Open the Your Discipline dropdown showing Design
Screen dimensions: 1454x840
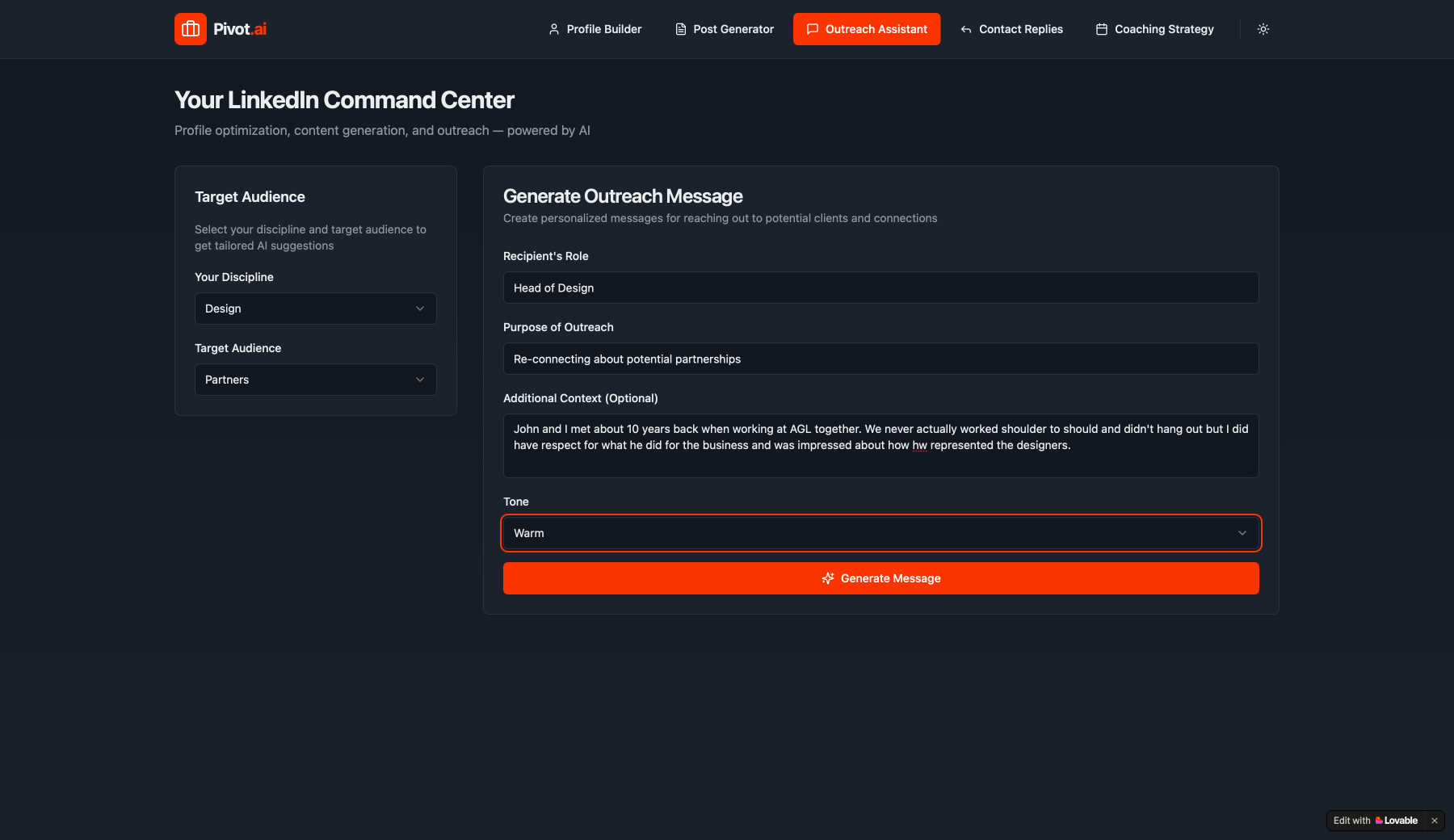coord(316,309)
